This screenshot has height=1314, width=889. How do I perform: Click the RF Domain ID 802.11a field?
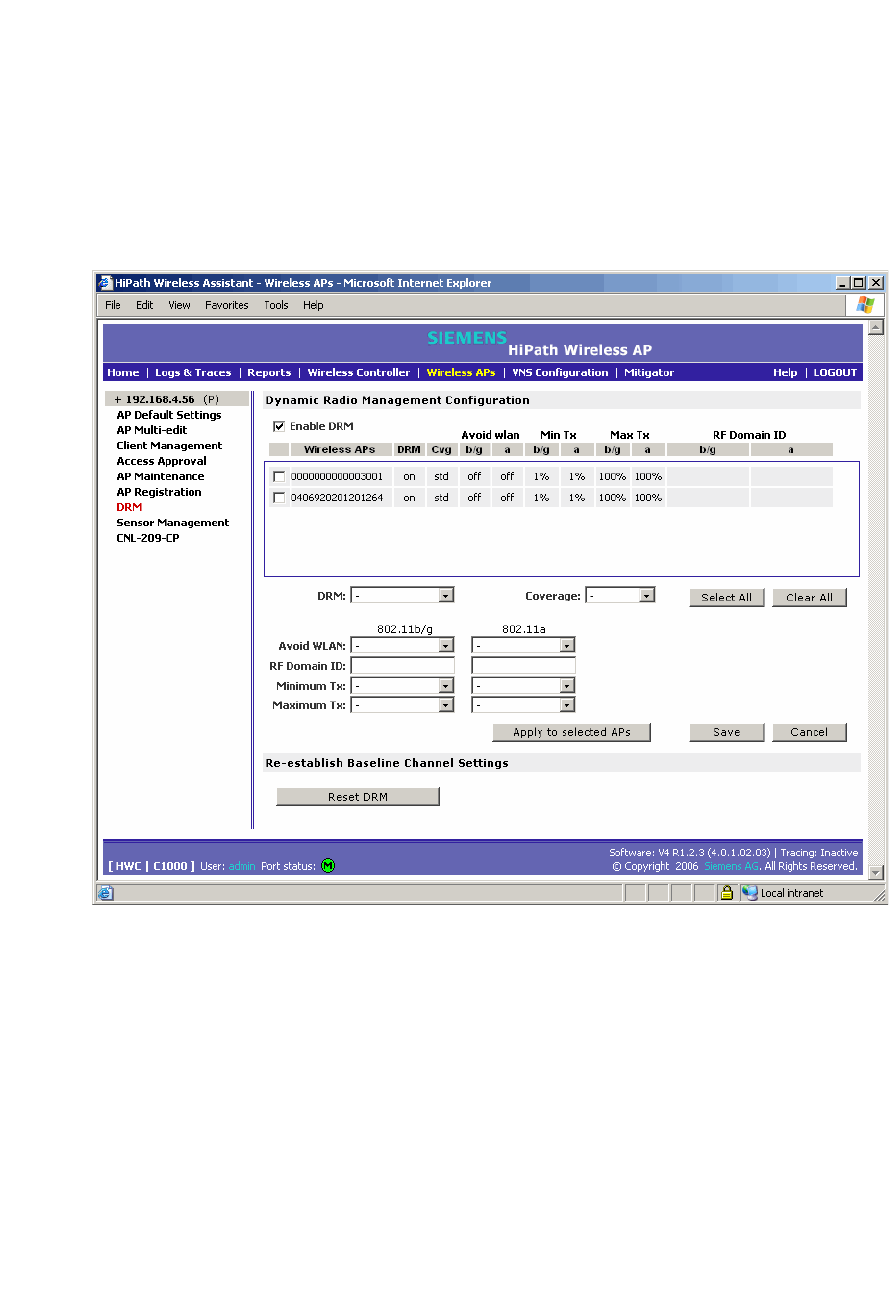pyautogui.click(x=523, y=665)
